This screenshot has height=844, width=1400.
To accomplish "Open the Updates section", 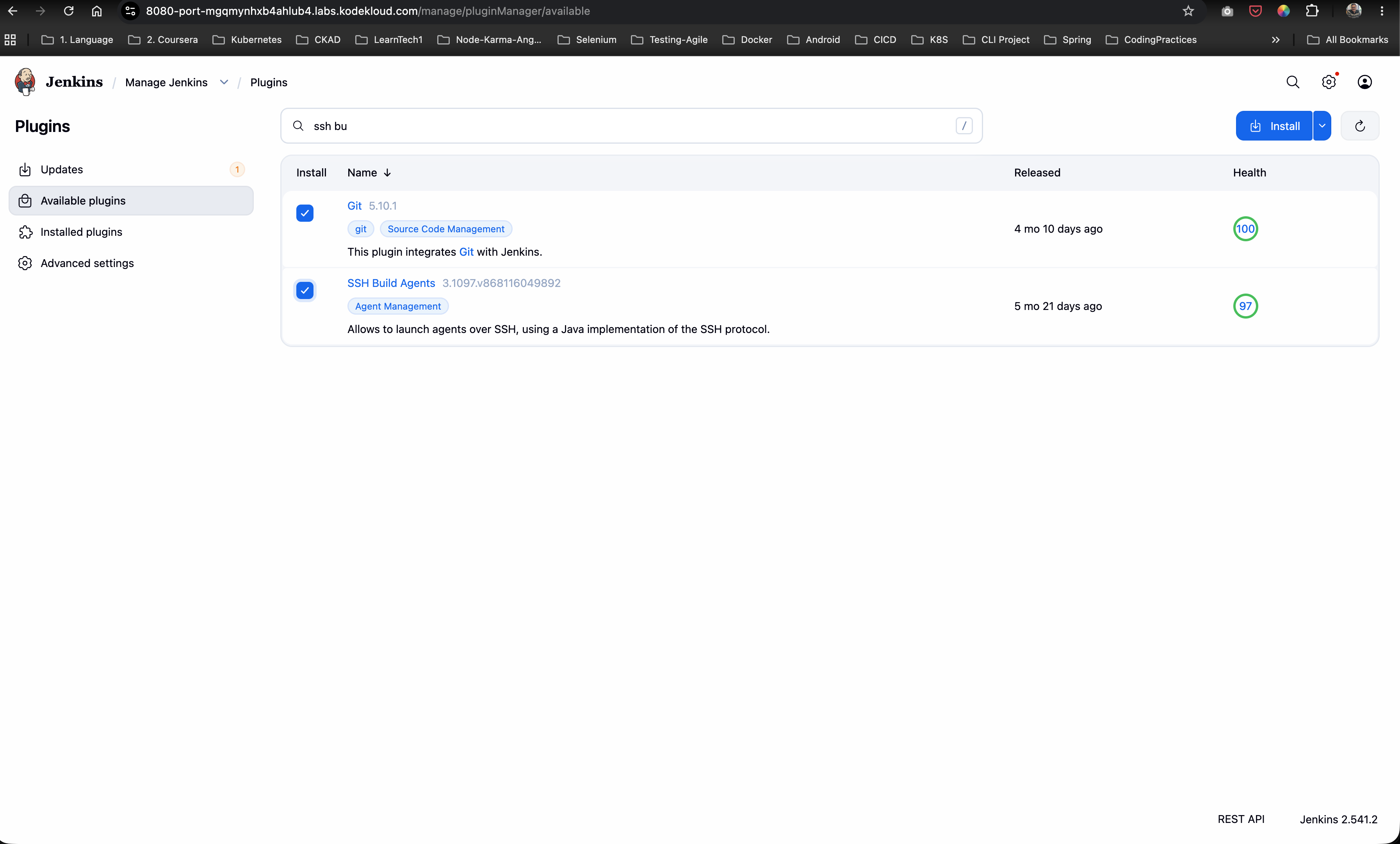I will (x=131, y=170).
